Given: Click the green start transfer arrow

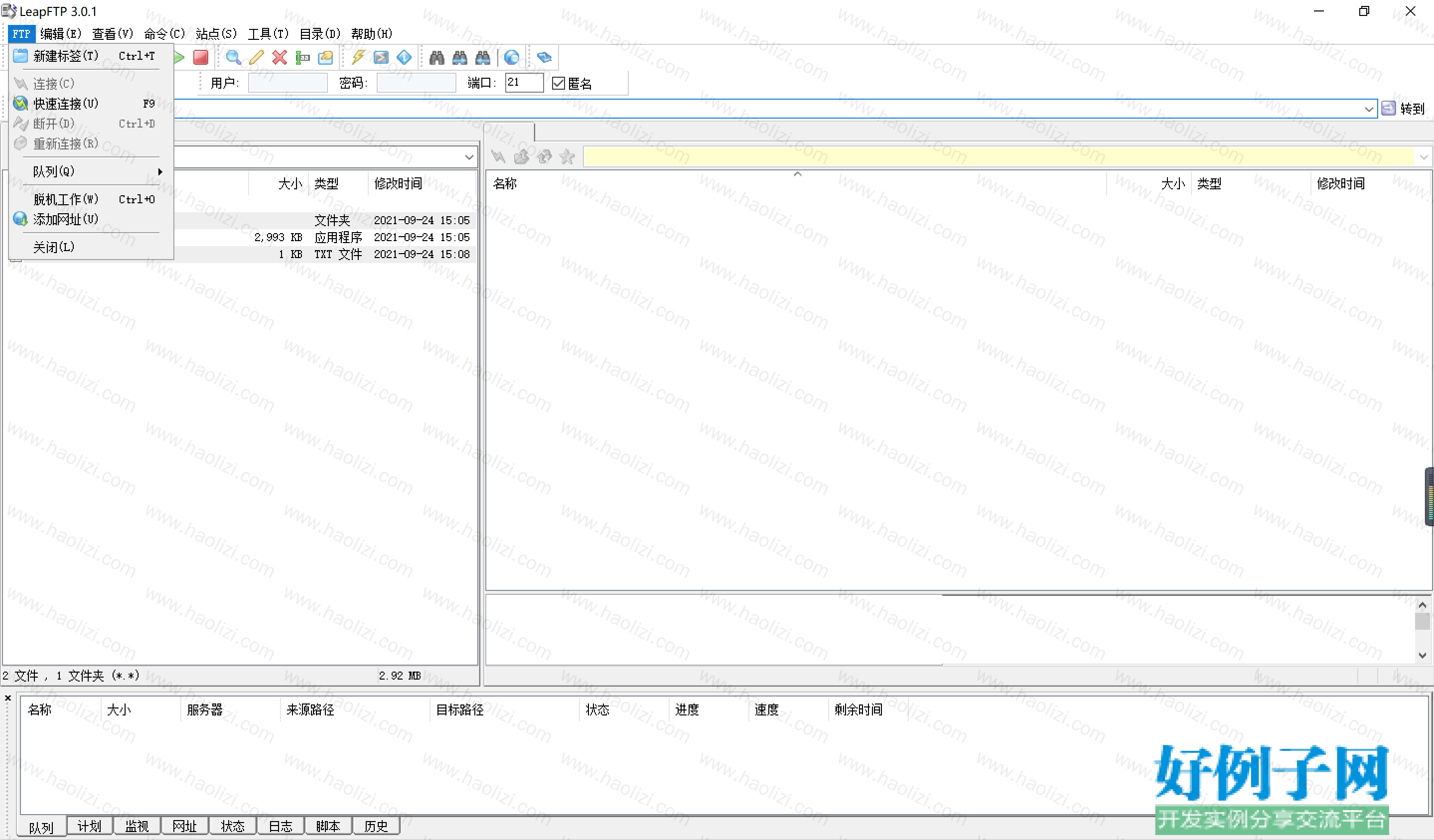Looking at the screenshot, I should [180, 57].
